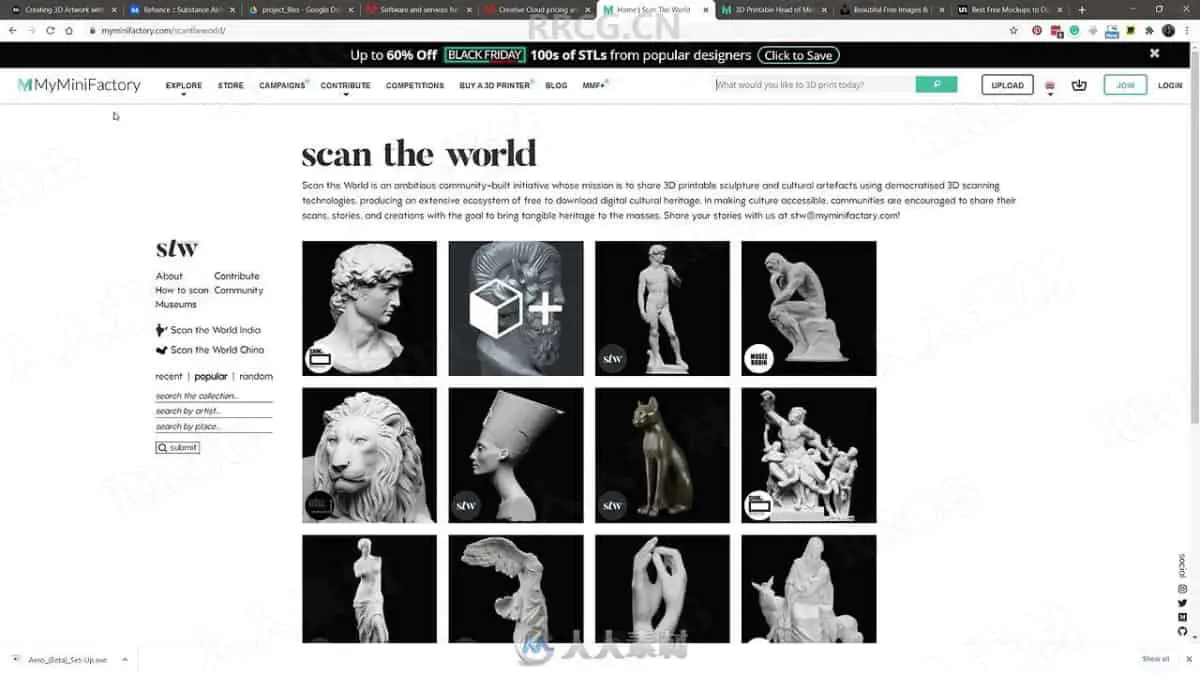Click the stw badge on the cat statue
This screenshot has width=1200, height=675.
click(x=612, y=505)
